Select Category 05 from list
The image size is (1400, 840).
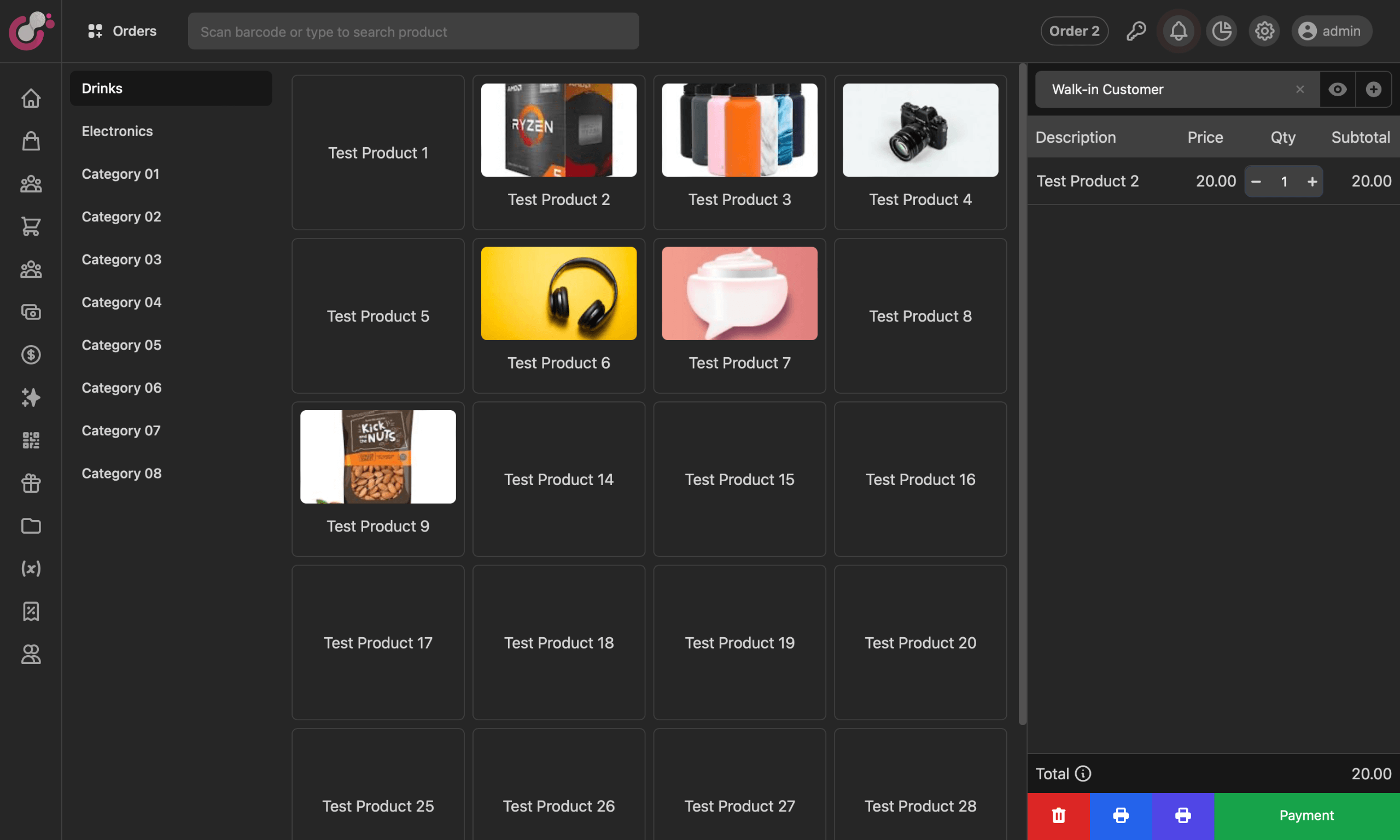coord(121,345)
